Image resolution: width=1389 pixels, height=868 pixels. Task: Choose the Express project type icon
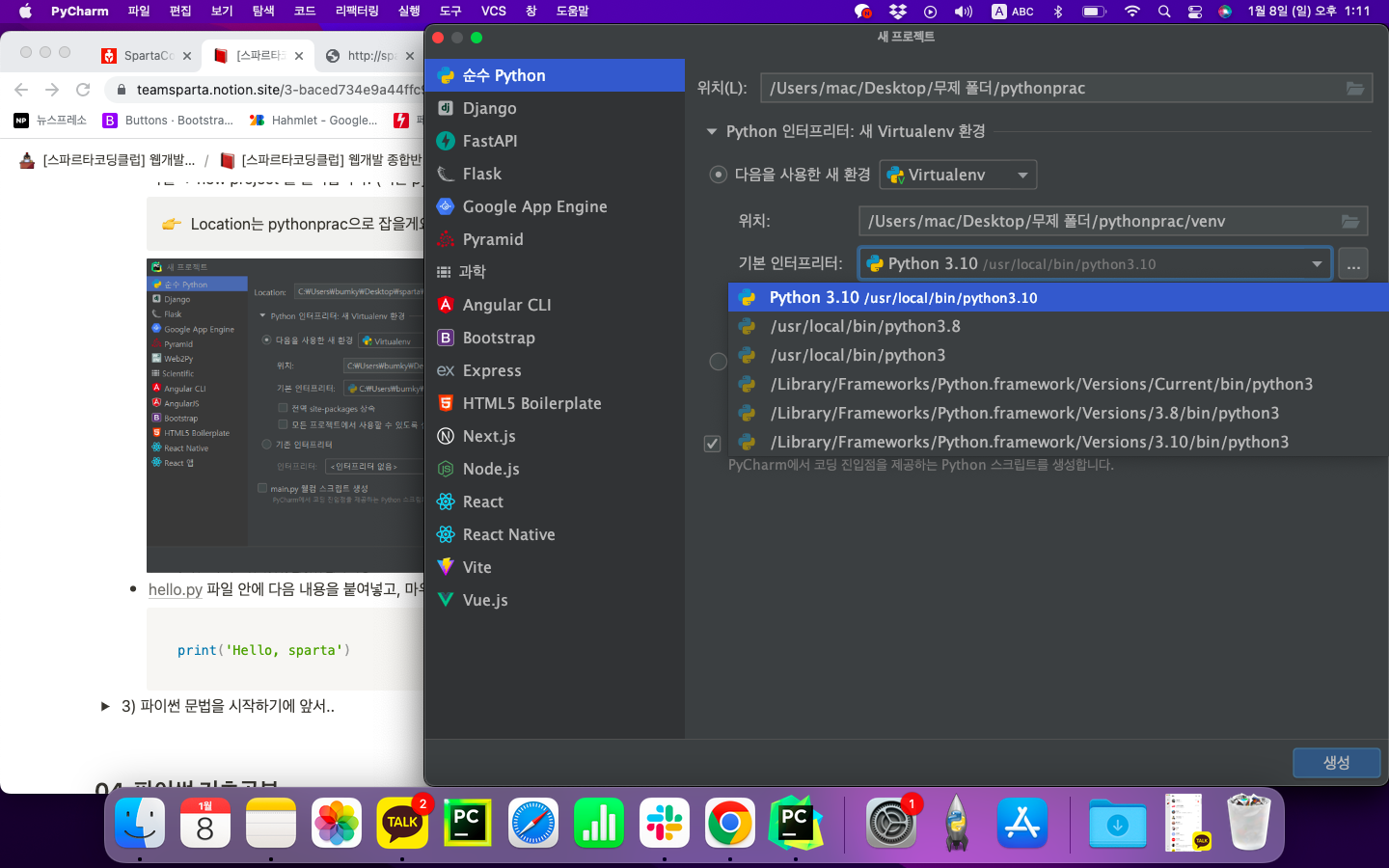click(x=445, y=370)
